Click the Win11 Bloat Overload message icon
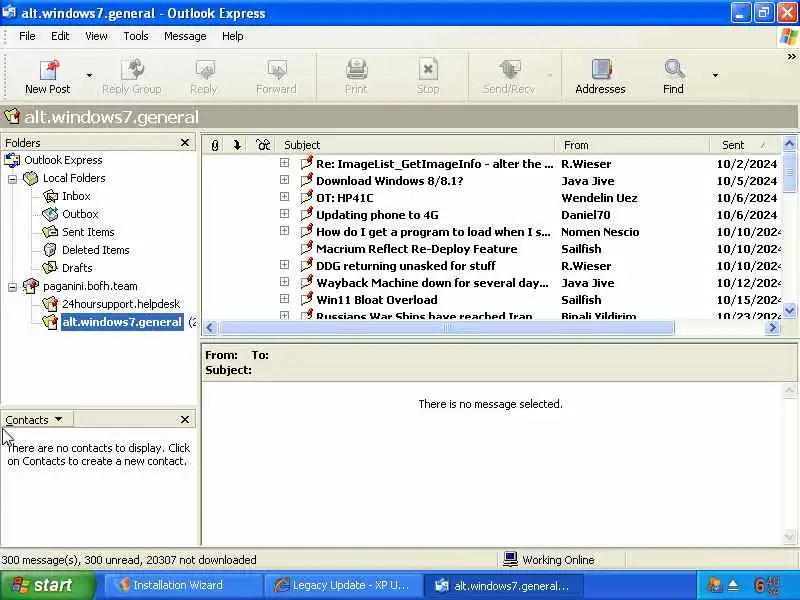 click(x=307, y=298)
